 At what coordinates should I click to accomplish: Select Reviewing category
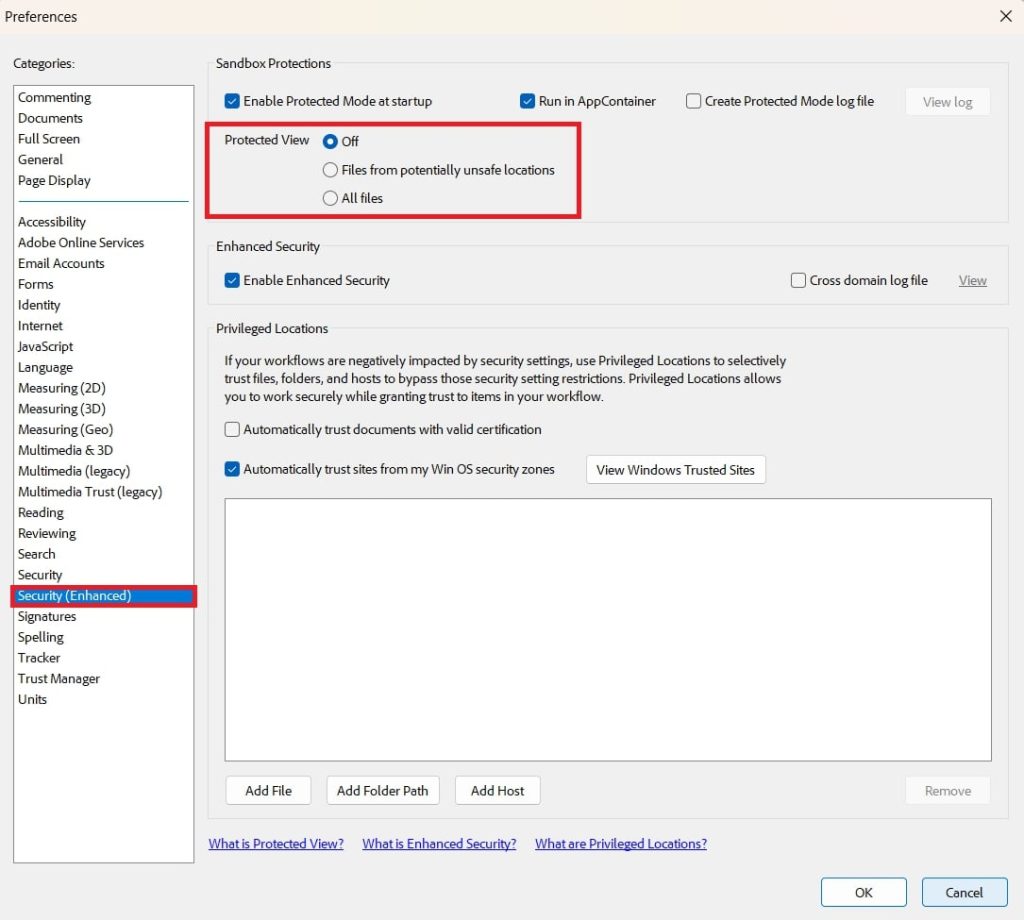pos(47,533)
